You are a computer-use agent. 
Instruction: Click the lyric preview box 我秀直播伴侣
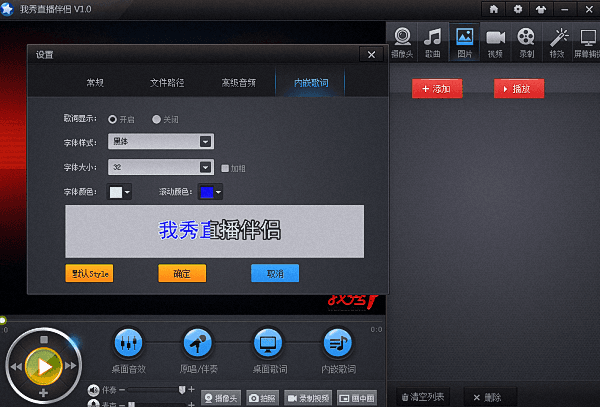(x=214, y=231)
